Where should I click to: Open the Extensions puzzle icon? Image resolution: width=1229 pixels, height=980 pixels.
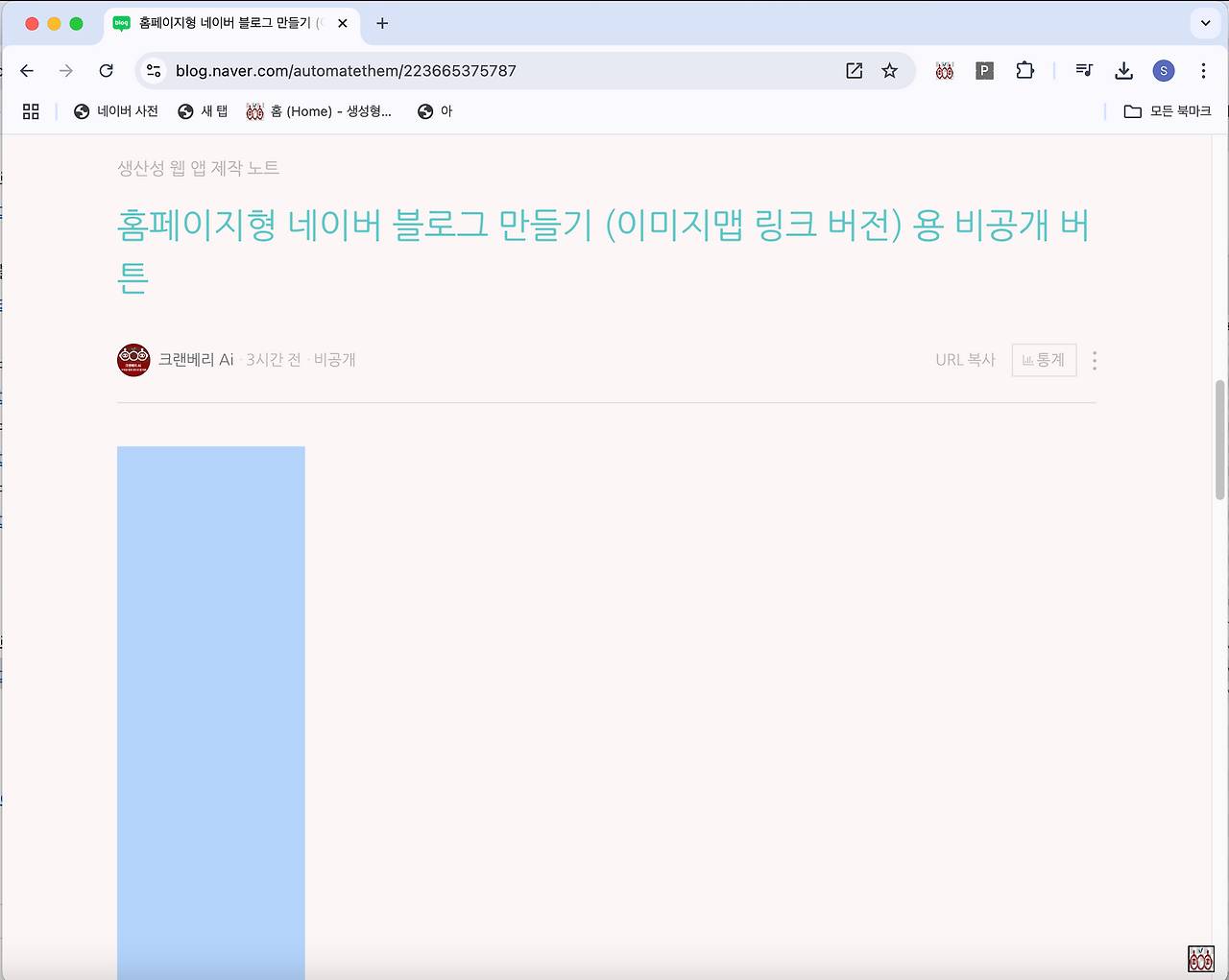(1024, 71)
